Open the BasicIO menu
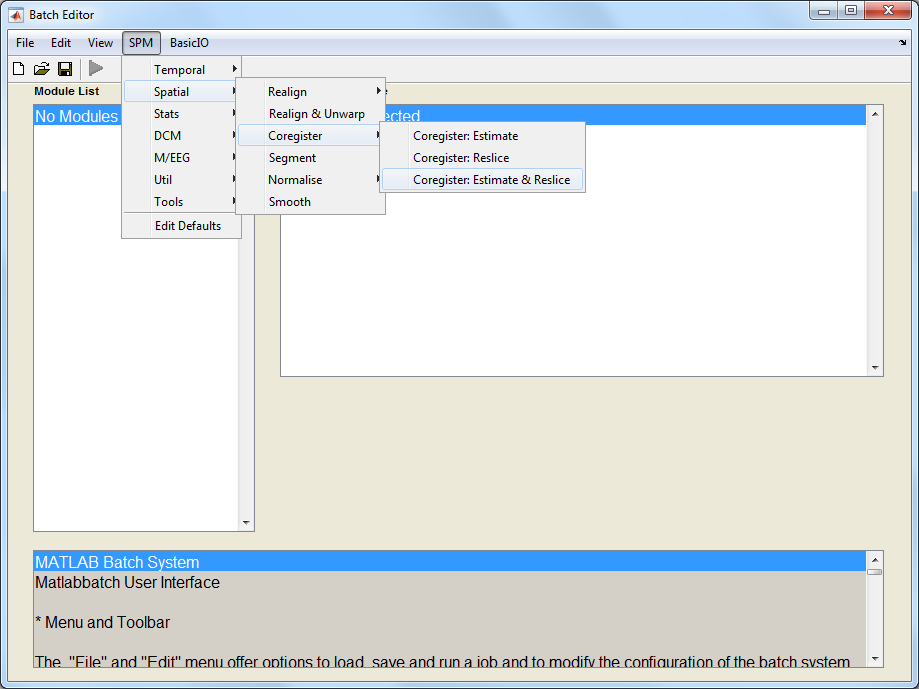The height and width of the screenshot is (689, 919). coord(189,43)
